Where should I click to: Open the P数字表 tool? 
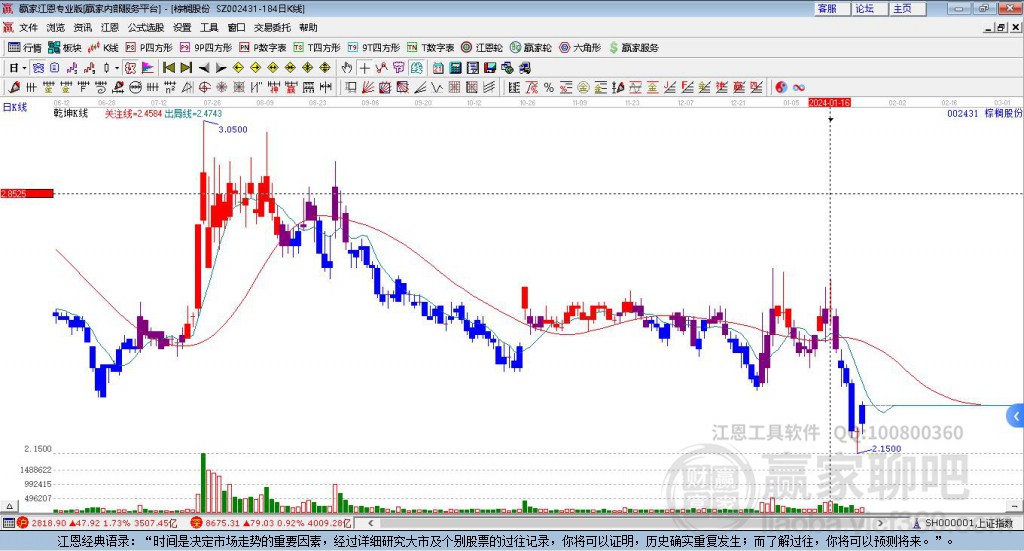263,48
